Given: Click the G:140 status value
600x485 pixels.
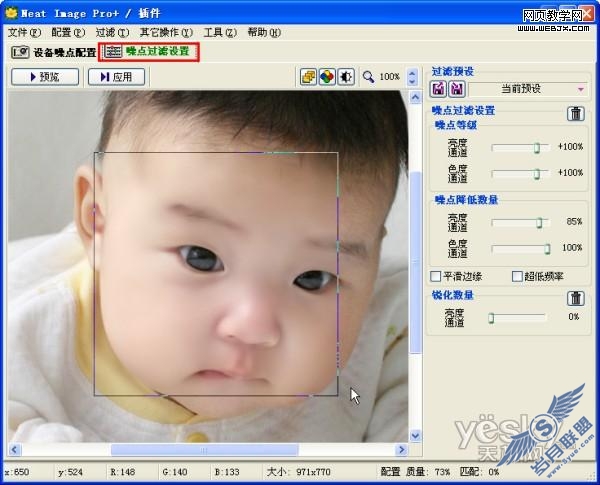Looking at the screenshot, I should pos(175,472).
